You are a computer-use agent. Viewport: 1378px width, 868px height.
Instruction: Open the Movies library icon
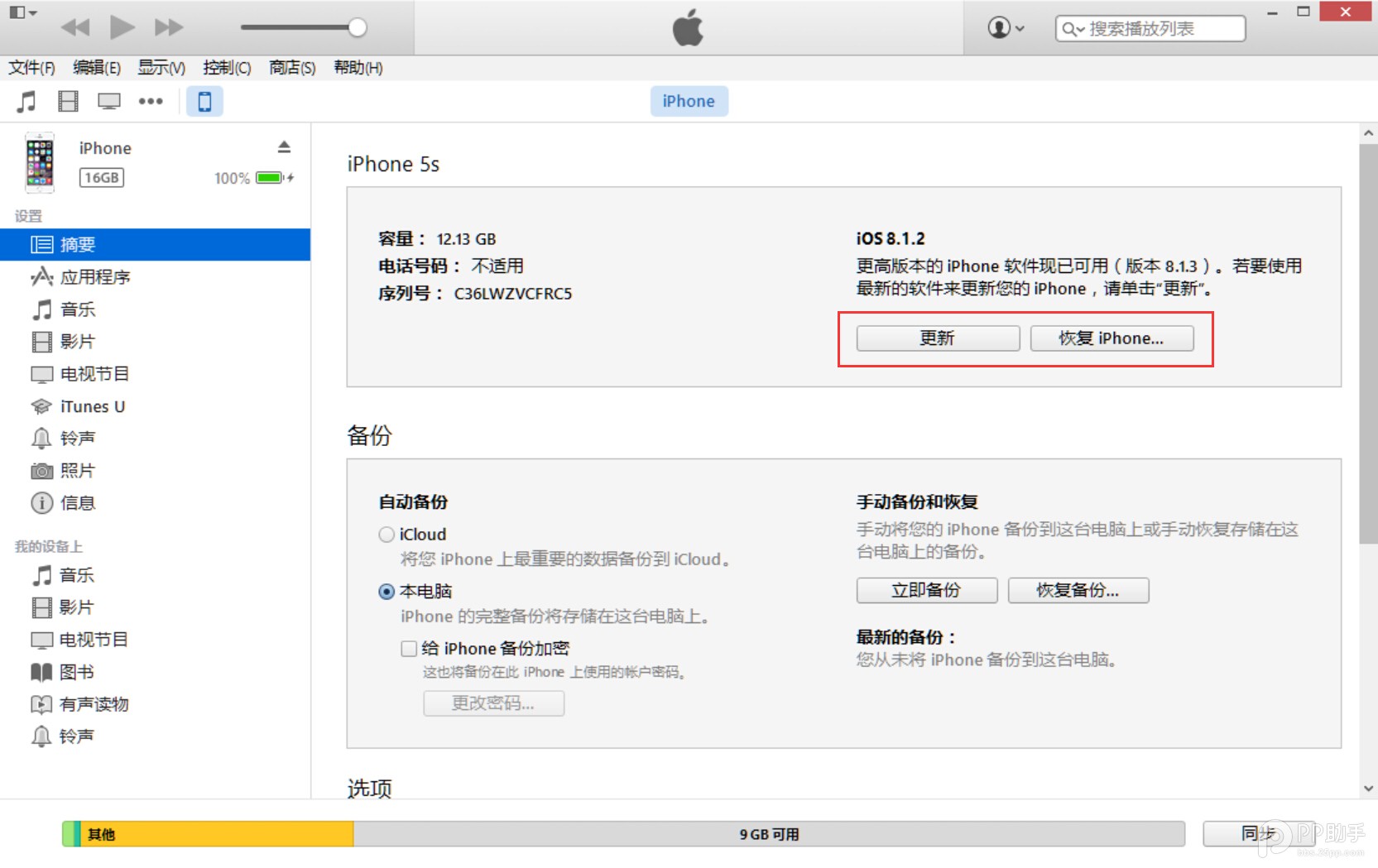pos(68,101)
